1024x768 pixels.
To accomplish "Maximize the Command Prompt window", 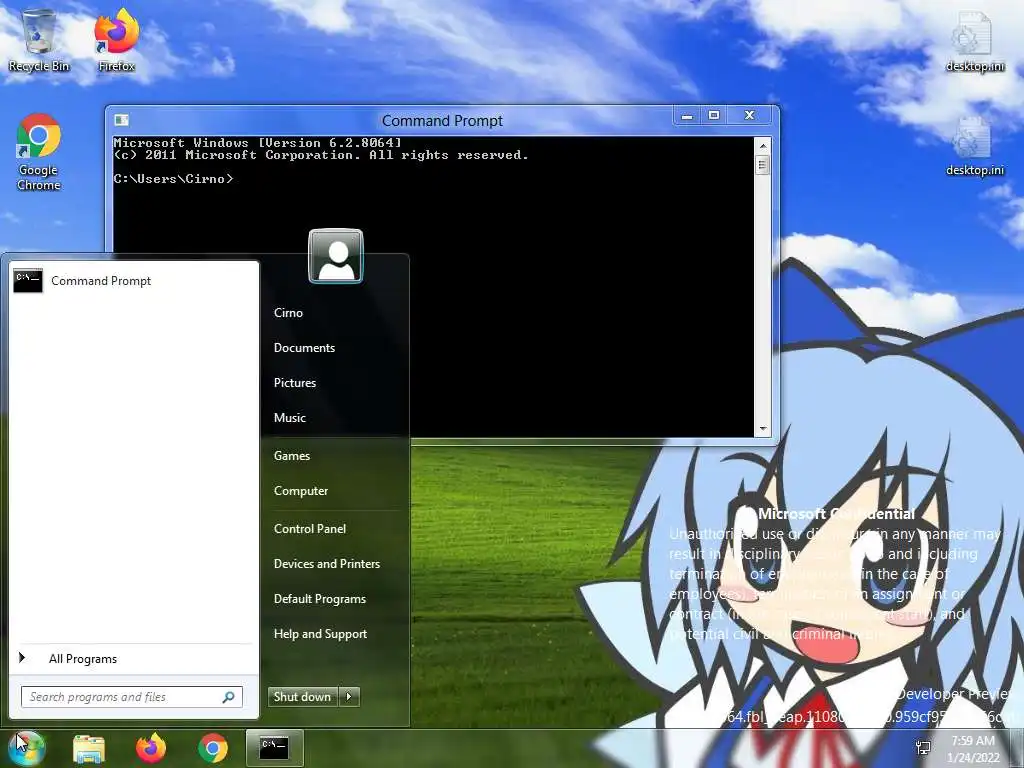I will (x=714, y=116).
